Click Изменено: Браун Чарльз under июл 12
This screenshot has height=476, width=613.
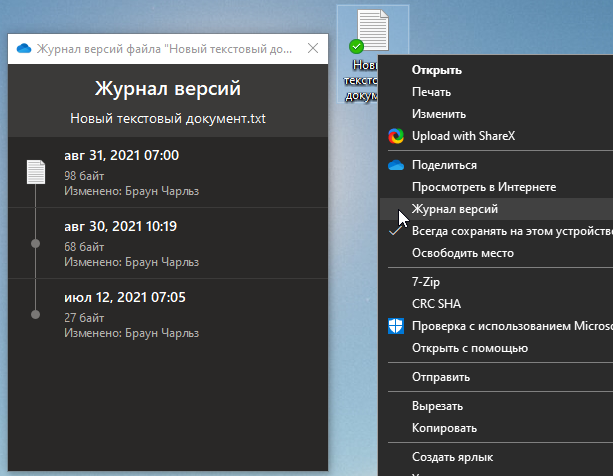131,333
